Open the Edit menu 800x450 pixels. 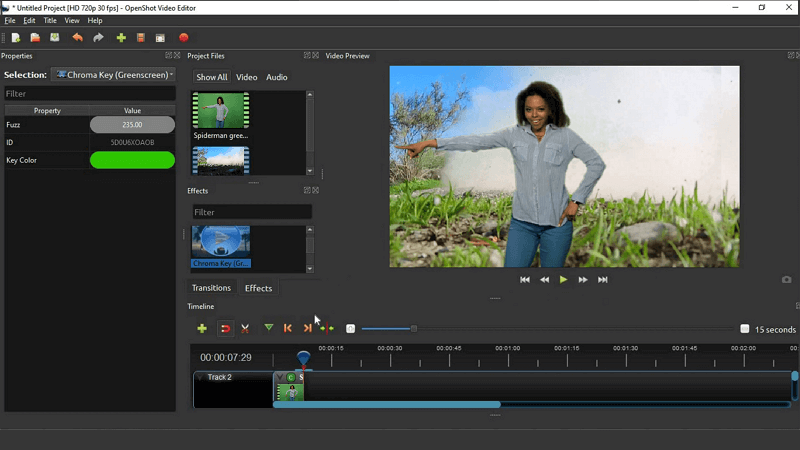click(x=29, y=20)
